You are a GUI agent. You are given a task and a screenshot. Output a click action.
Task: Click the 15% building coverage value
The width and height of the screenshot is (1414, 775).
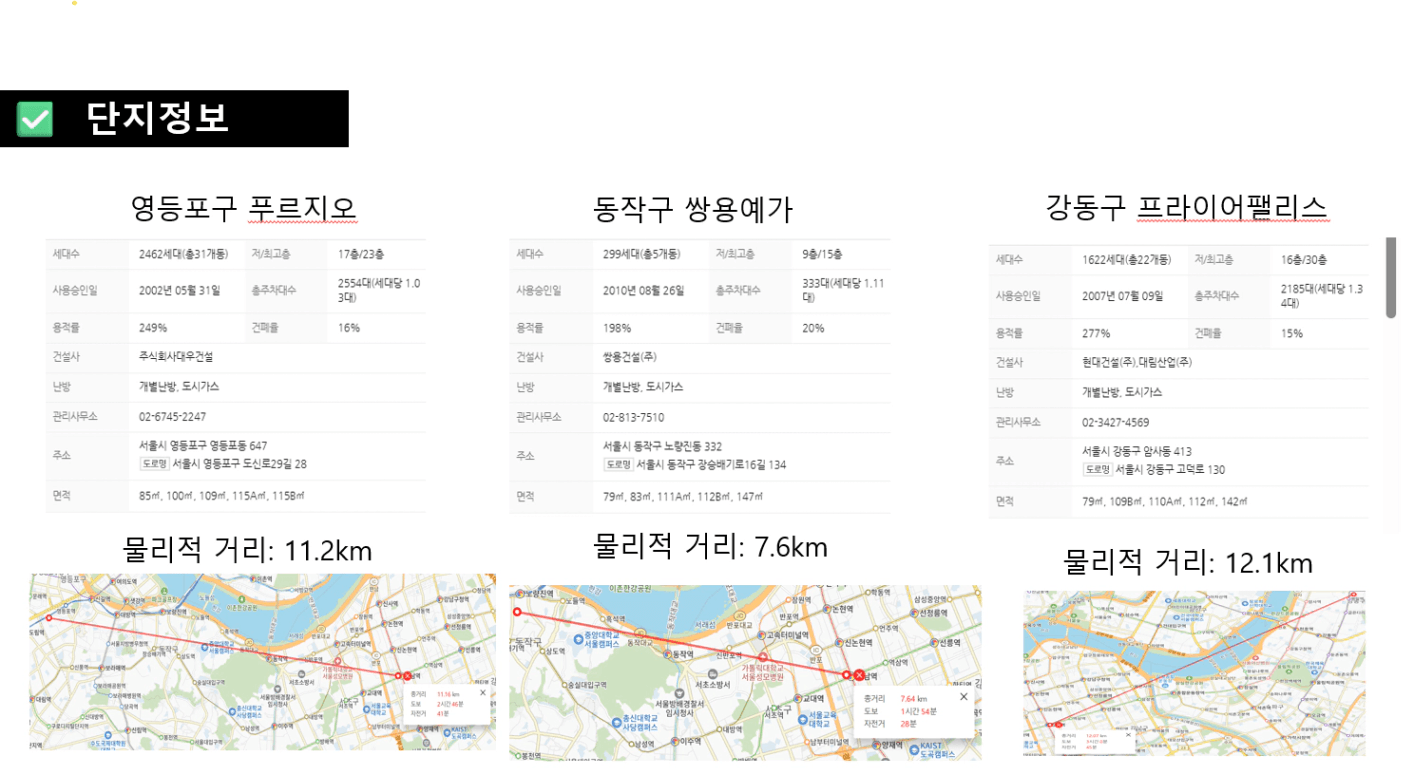click(x=1292, y=333)
